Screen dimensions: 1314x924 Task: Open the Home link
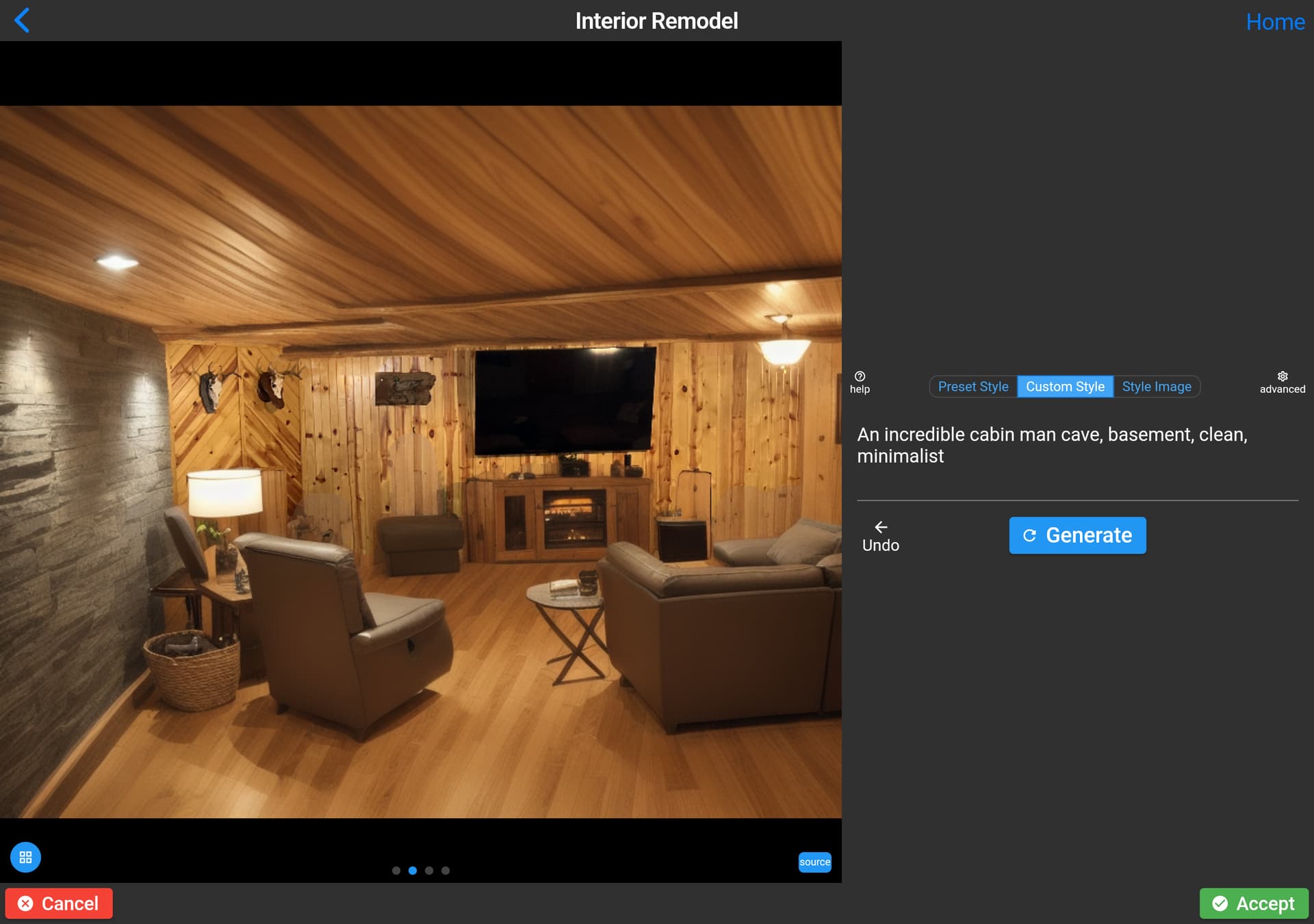(x=1275, y=22)
